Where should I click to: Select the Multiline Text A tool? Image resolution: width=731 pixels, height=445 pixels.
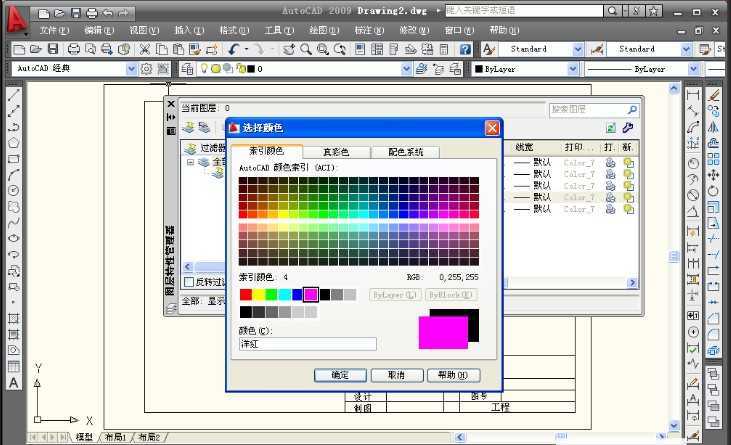click(x=14, y=383)
